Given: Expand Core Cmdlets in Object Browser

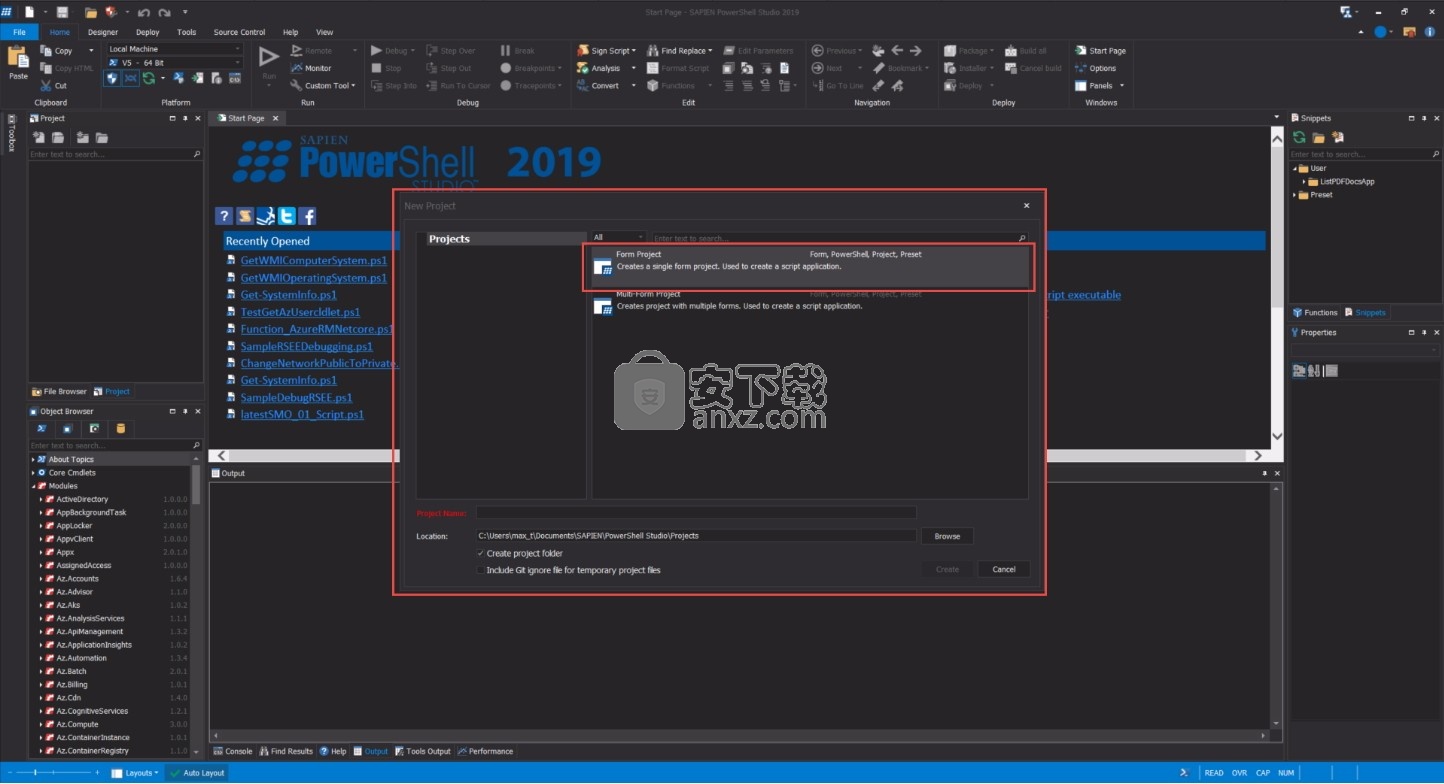Looking at the screenshot, I should (33, 473).
